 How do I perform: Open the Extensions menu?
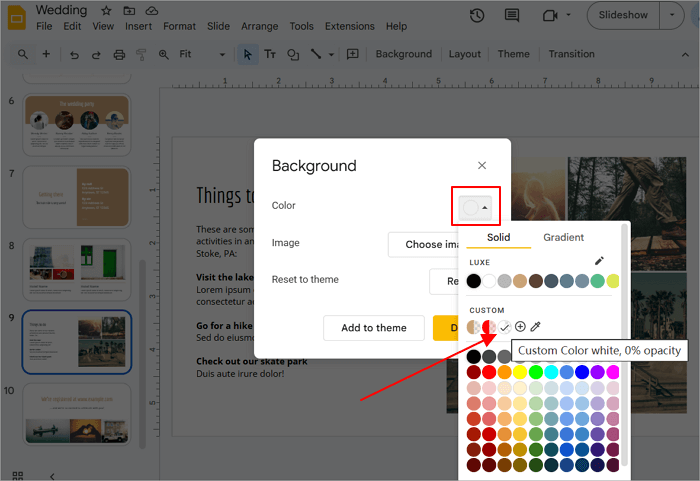[350, 26]
